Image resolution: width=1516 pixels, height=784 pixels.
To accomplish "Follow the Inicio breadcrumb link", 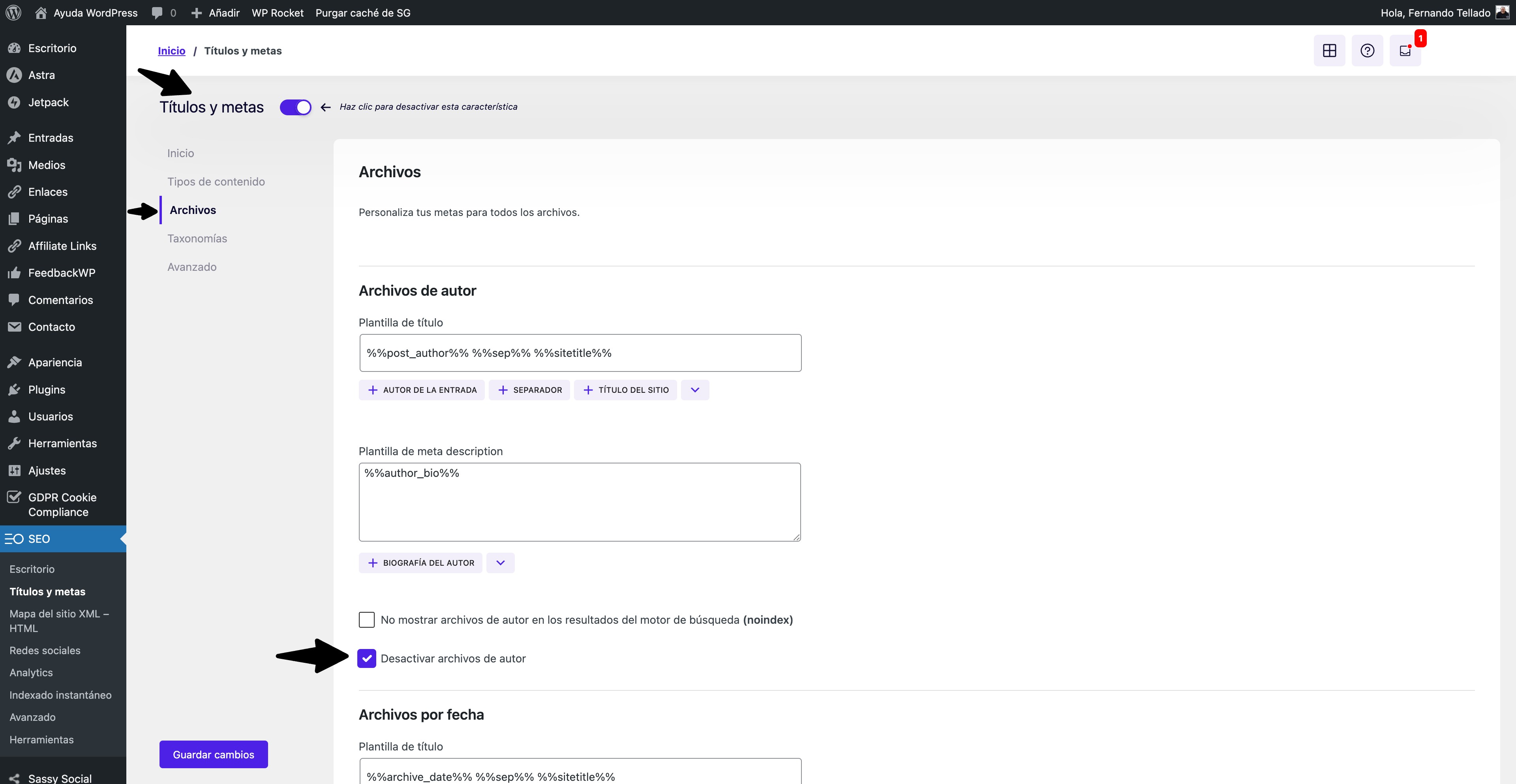I will tap(171, 51).
